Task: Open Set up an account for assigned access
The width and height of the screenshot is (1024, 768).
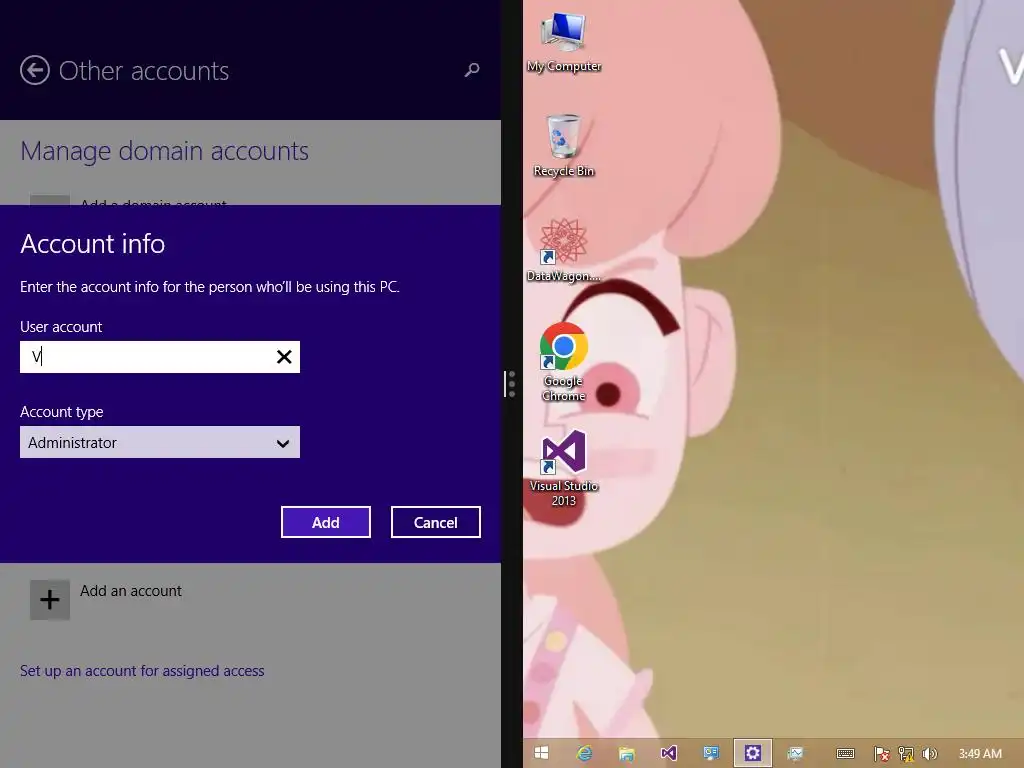Action: [x=142, y=671]
